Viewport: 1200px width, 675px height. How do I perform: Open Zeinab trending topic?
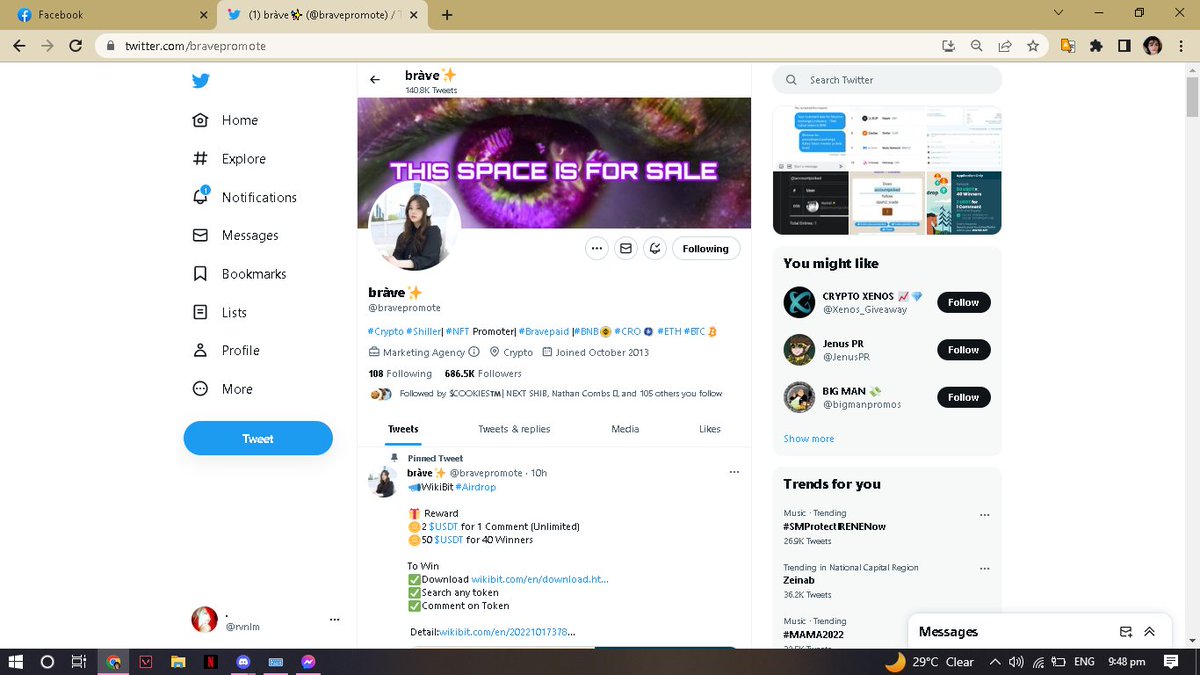coord(800,580)
